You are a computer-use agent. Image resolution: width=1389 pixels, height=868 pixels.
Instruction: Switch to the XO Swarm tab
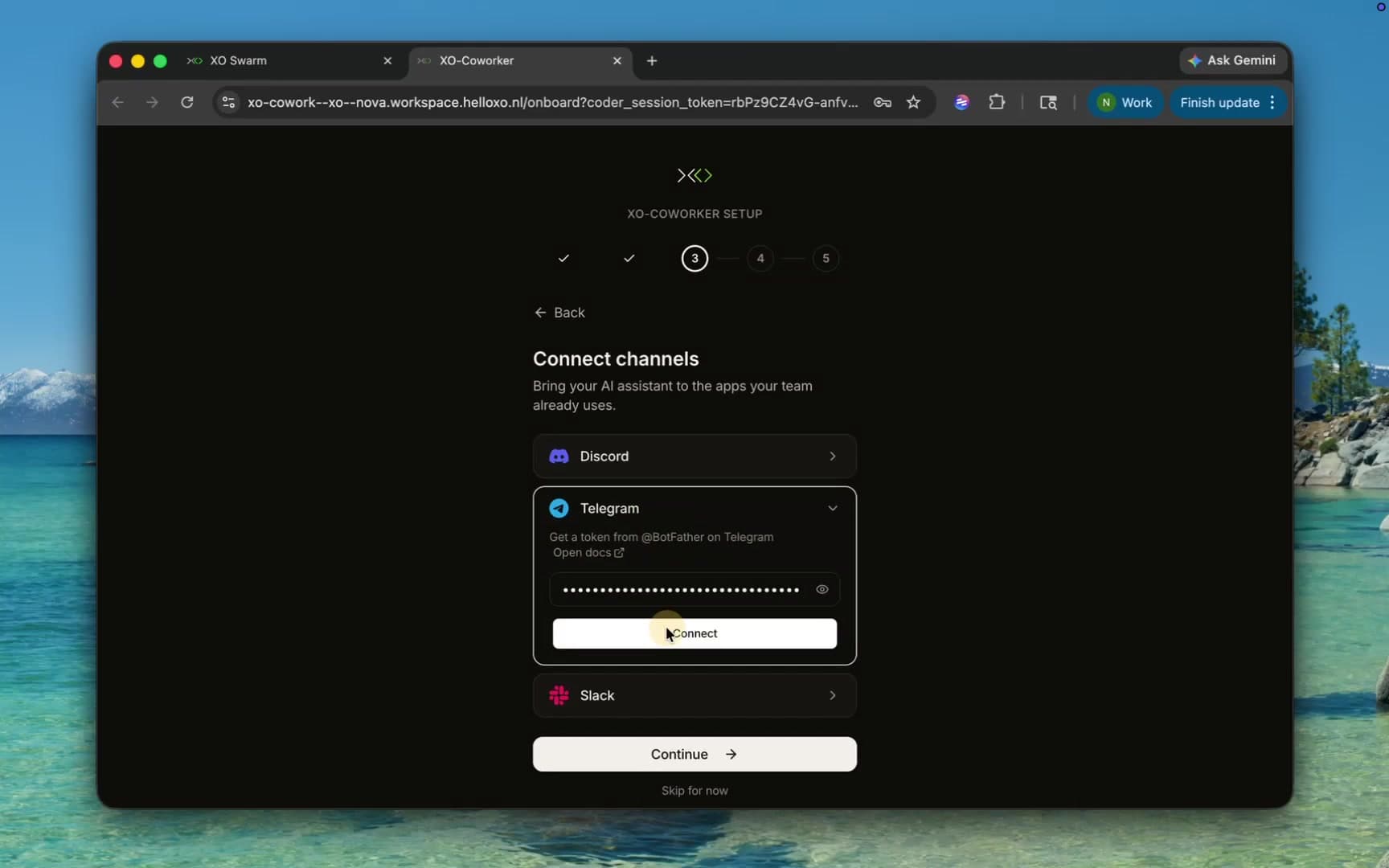pyautogui.click(x=289, y=60)
